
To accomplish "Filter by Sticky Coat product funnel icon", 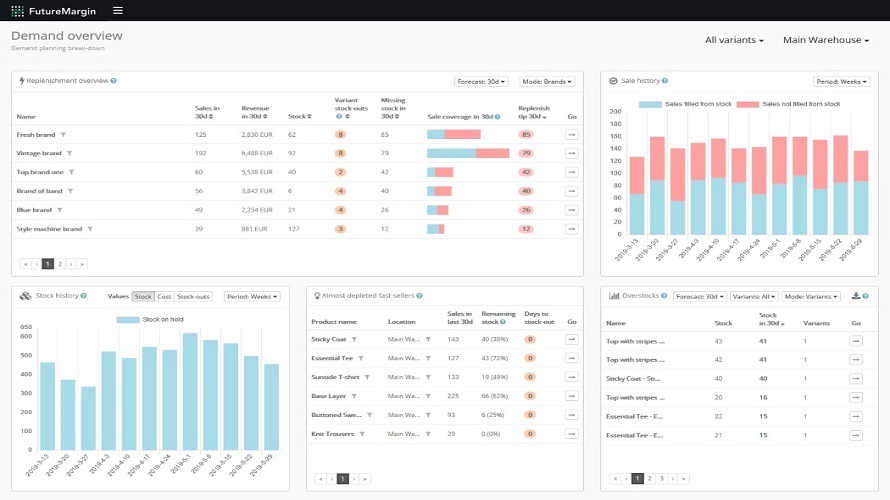I will 354,339.
